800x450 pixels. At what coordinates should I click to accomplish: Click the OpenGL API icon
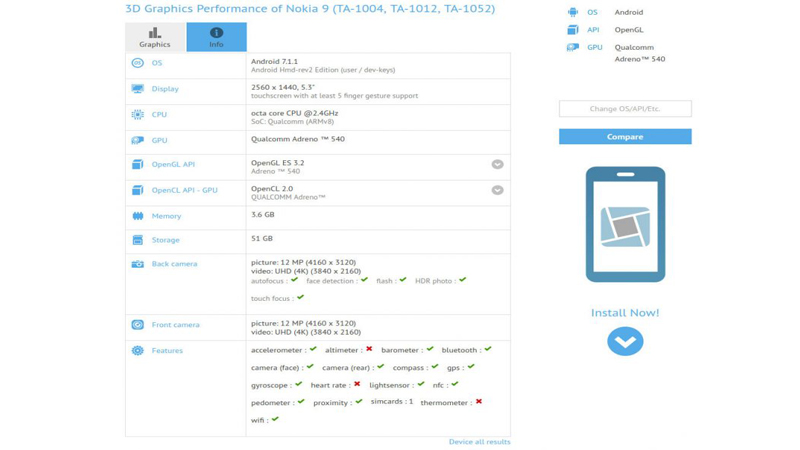point(137,164)
